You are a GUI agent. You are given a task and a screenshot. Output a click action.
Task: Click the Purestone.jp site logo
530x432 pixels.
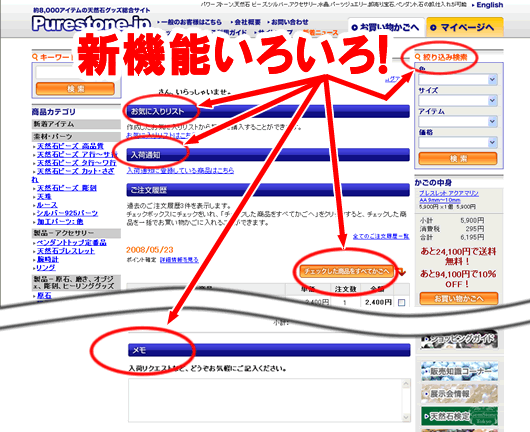(x=91, y=24)
